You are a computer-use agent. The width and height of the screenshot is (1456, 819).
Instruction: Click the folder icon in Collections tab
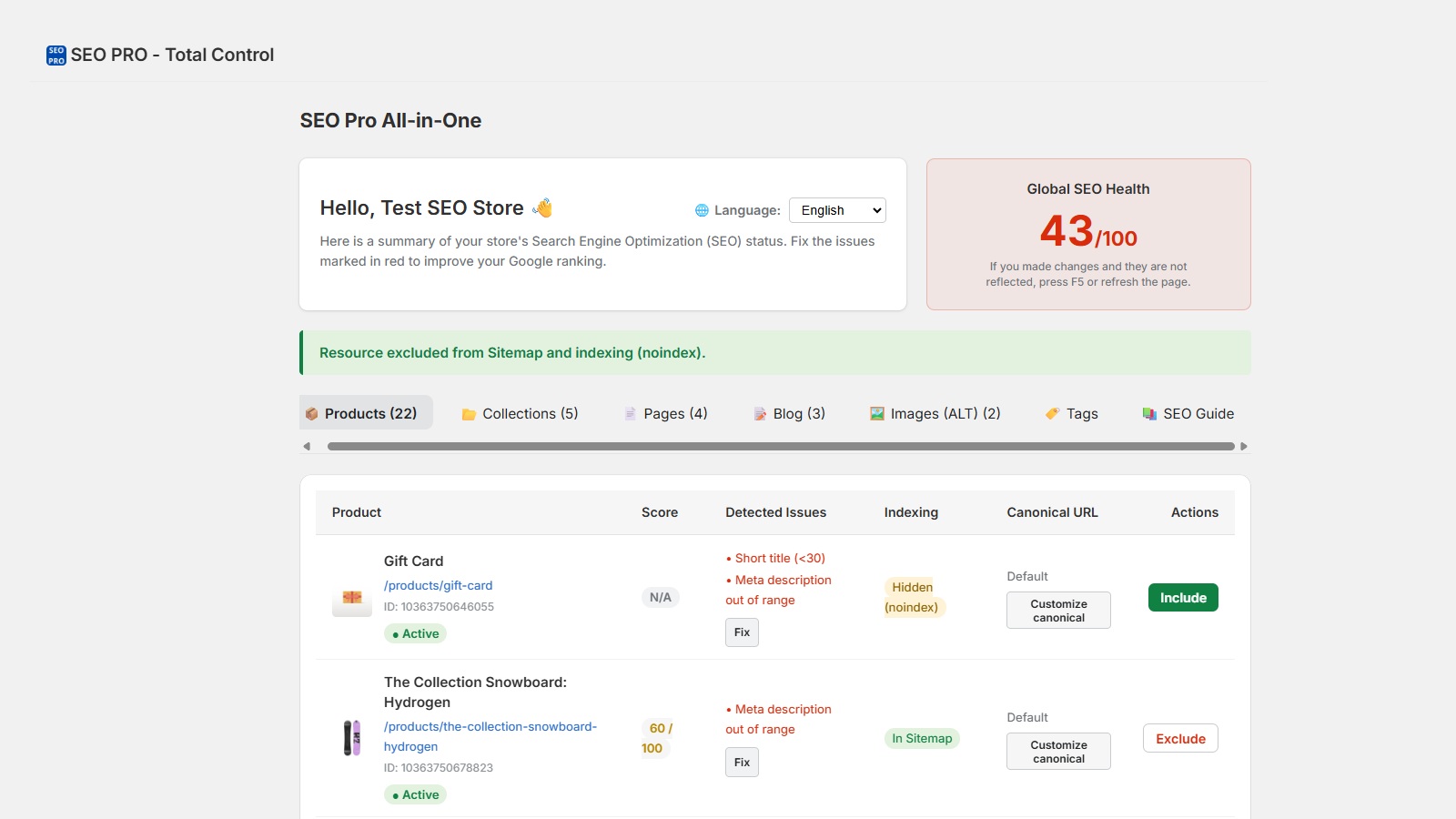(469, 414)
